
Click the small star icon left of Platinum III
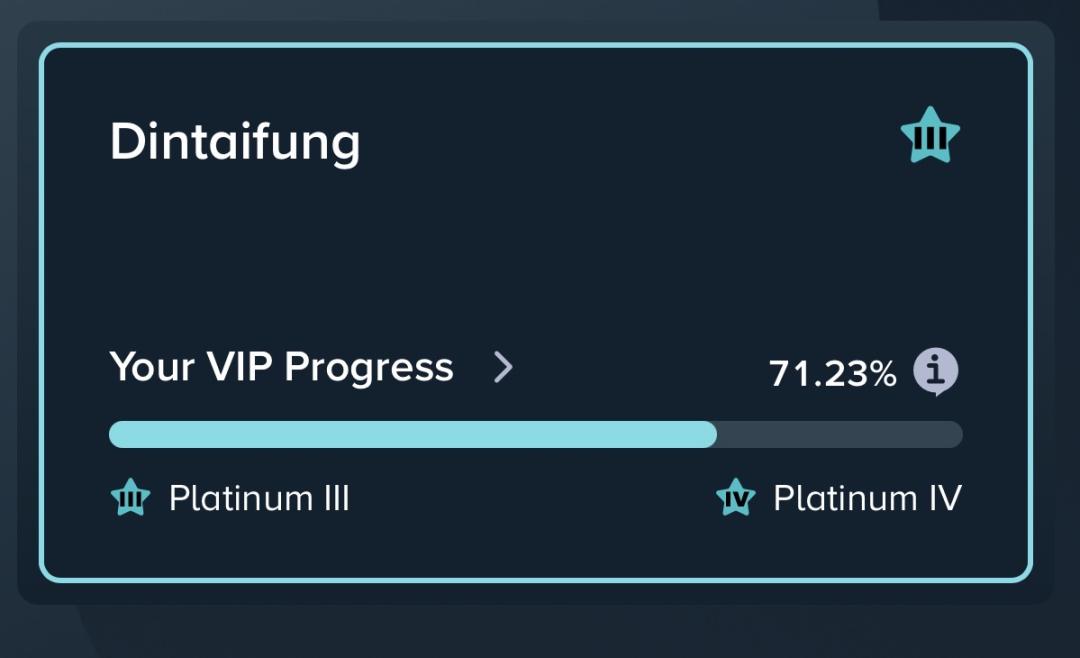130,498
